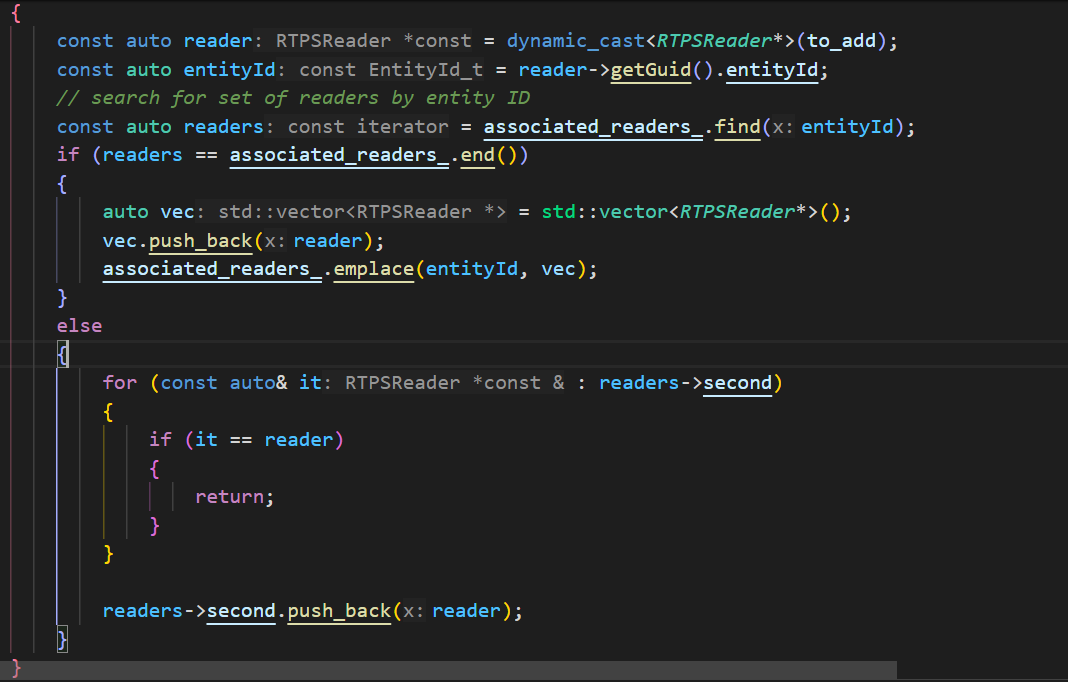Click the to_add argument
The width and height of the screenshot is (1068, 682).
[x=849, y=41]
